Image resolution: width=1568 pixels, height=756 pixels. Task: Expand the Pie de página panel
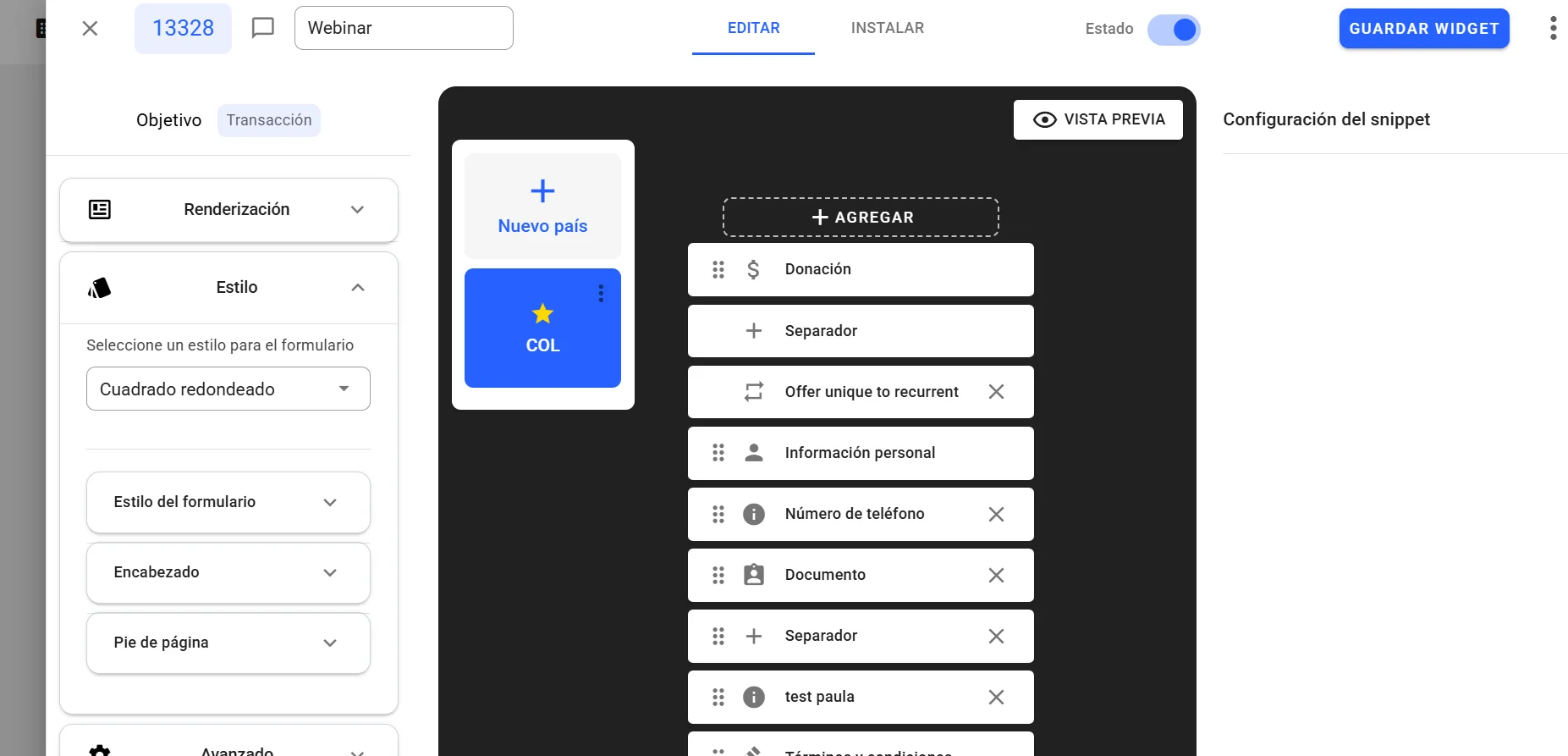(228, 643)
